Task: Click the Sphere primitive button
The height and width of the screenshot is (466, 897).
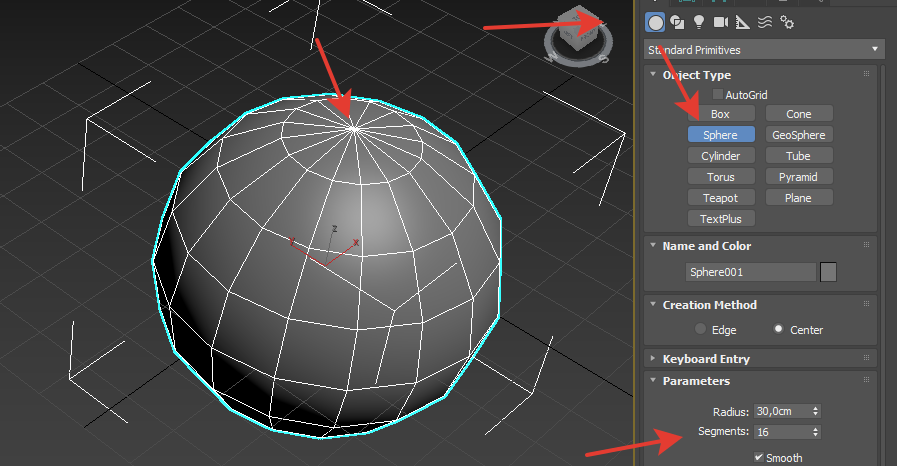Action: [x=721, y=135]
